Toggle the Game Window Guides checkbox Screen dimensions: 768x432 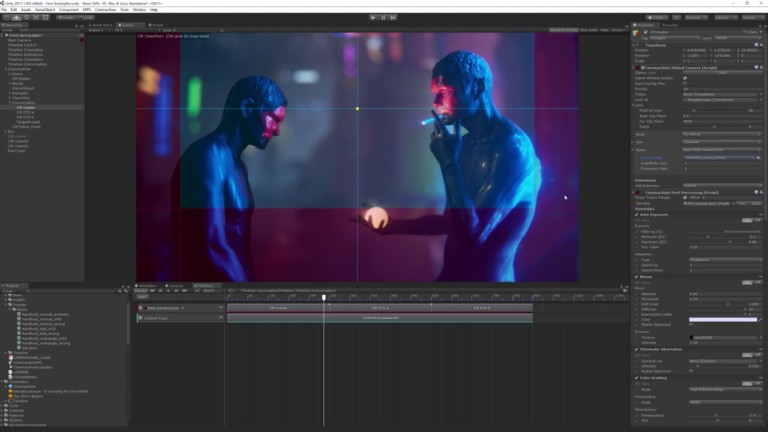pyautogui.click(x=685, y=78)
